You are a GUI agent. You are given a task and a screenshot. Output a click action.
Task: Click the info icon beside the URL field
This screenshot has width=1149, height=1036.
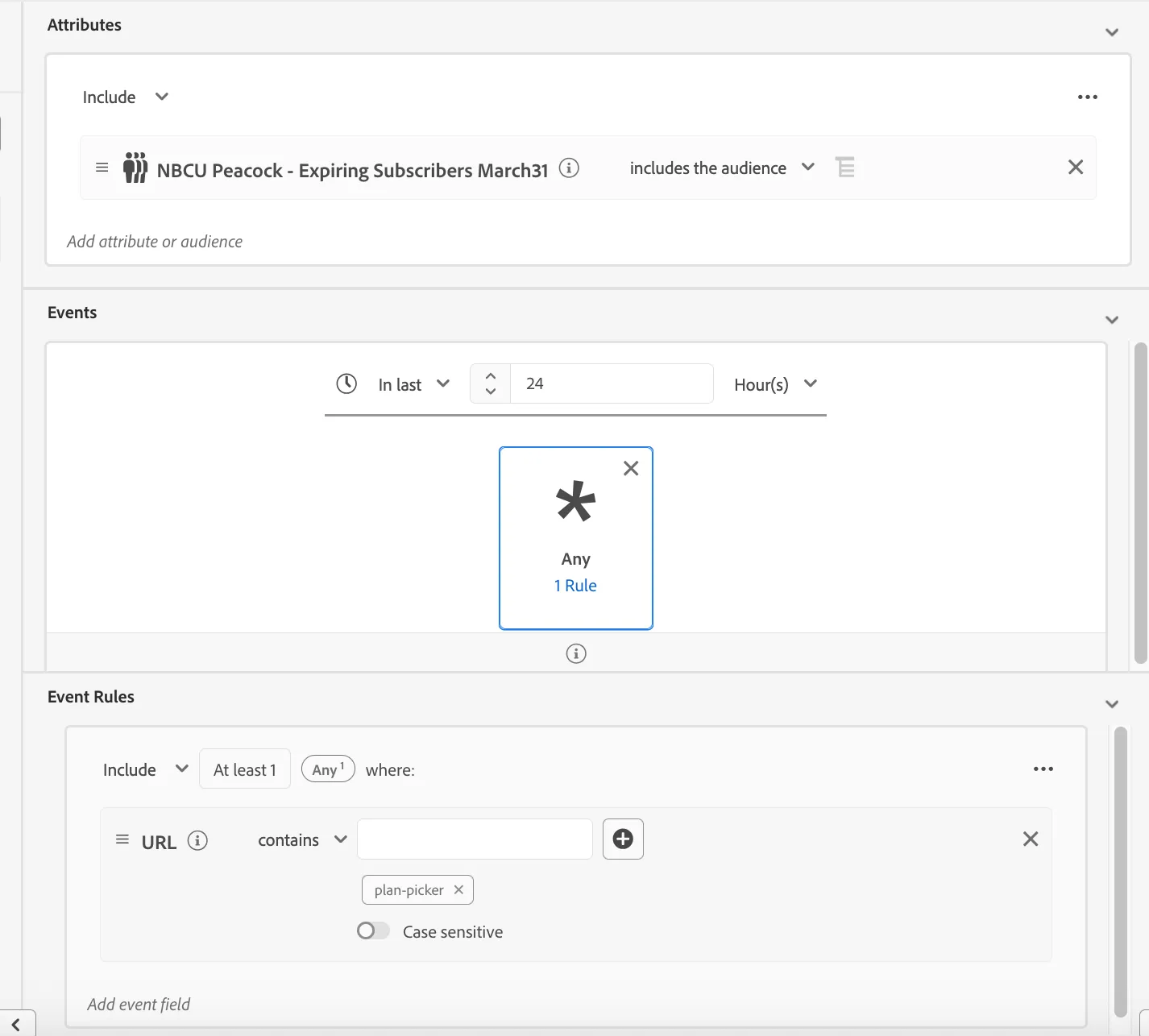[x=197, y=841]
